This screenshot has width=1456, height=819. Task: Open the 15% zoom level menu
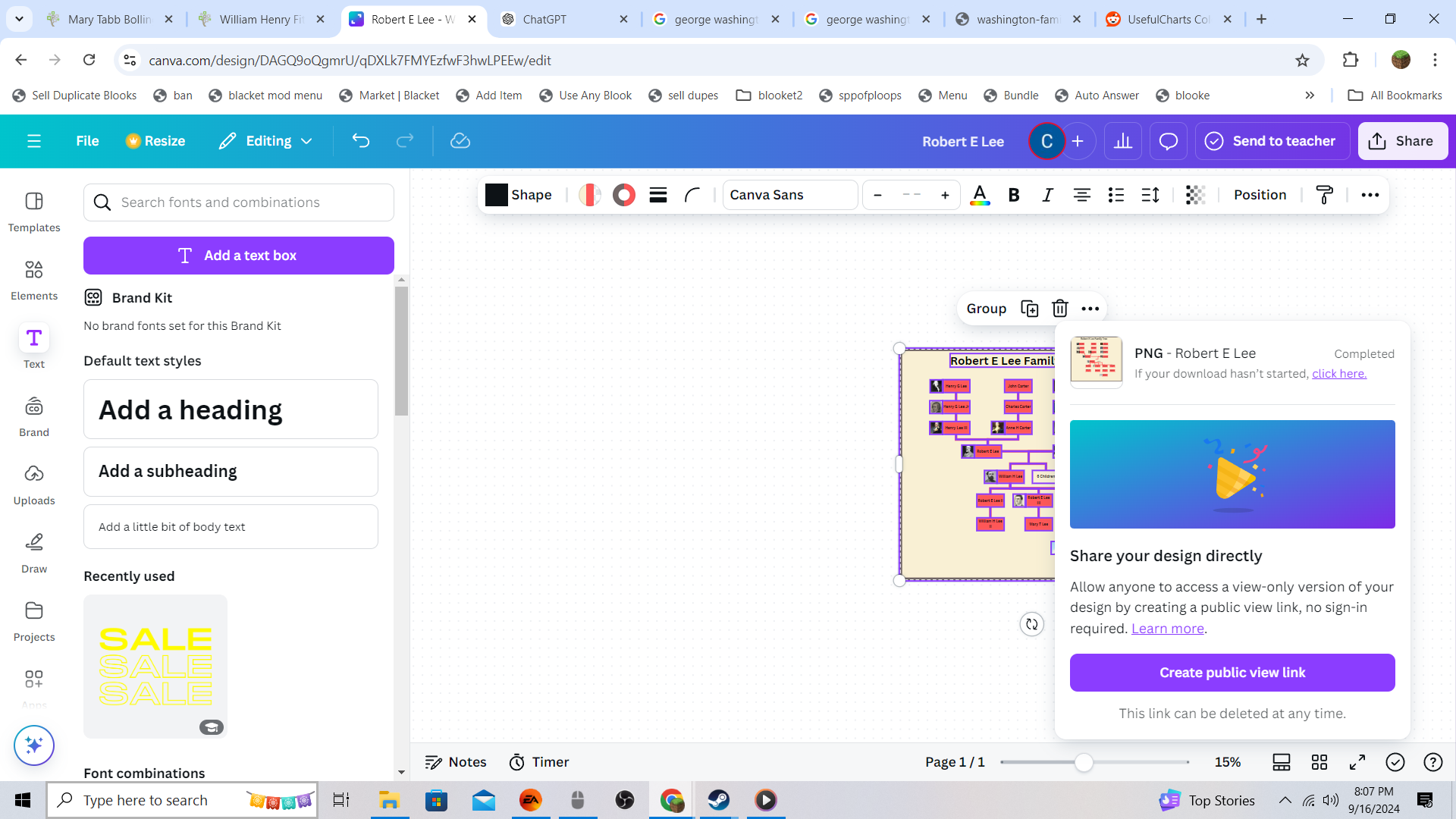pos(1228,762)
